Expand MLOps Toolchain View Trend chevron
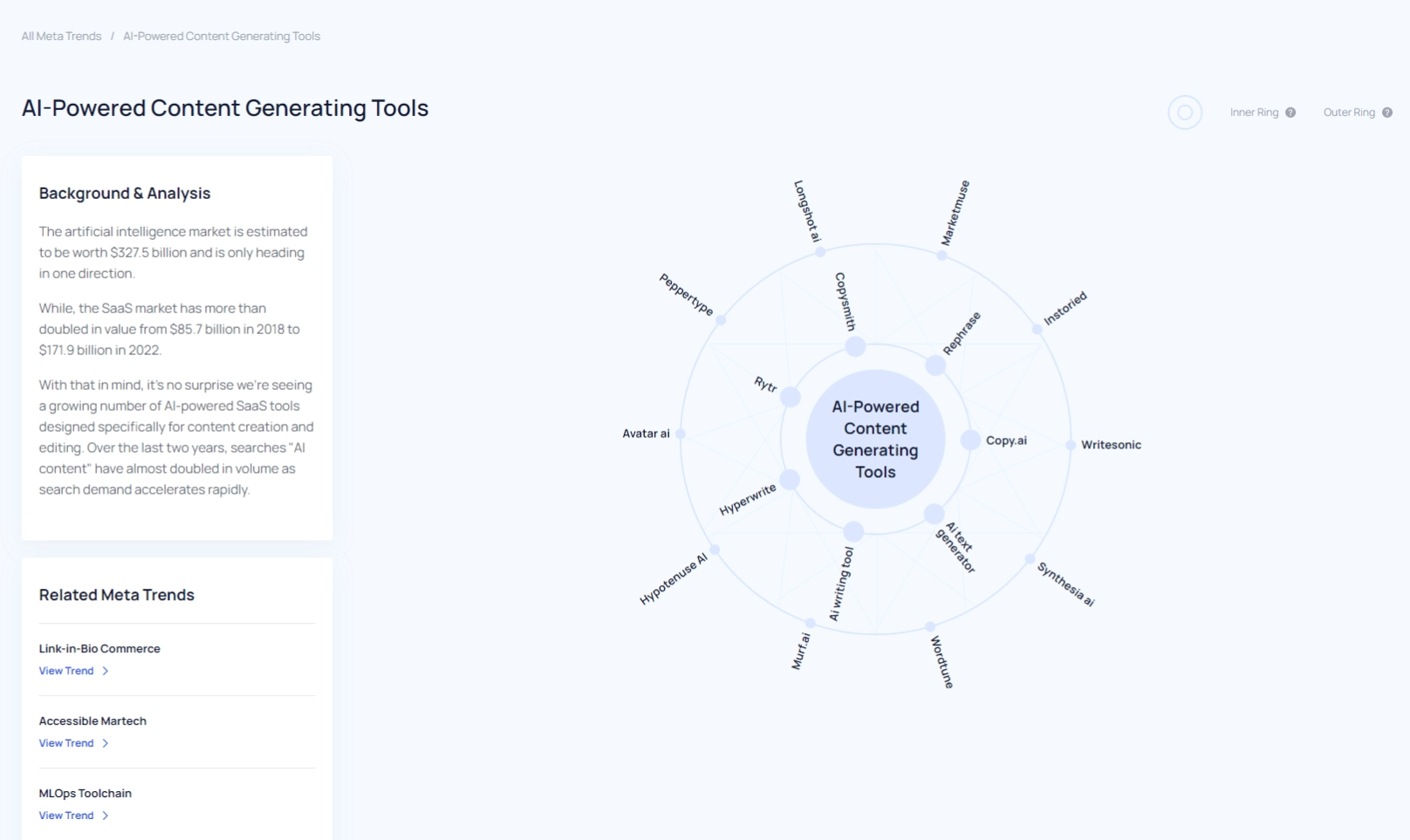The width and height of the screenshot is (1410, 840). [x=106, y=816]
